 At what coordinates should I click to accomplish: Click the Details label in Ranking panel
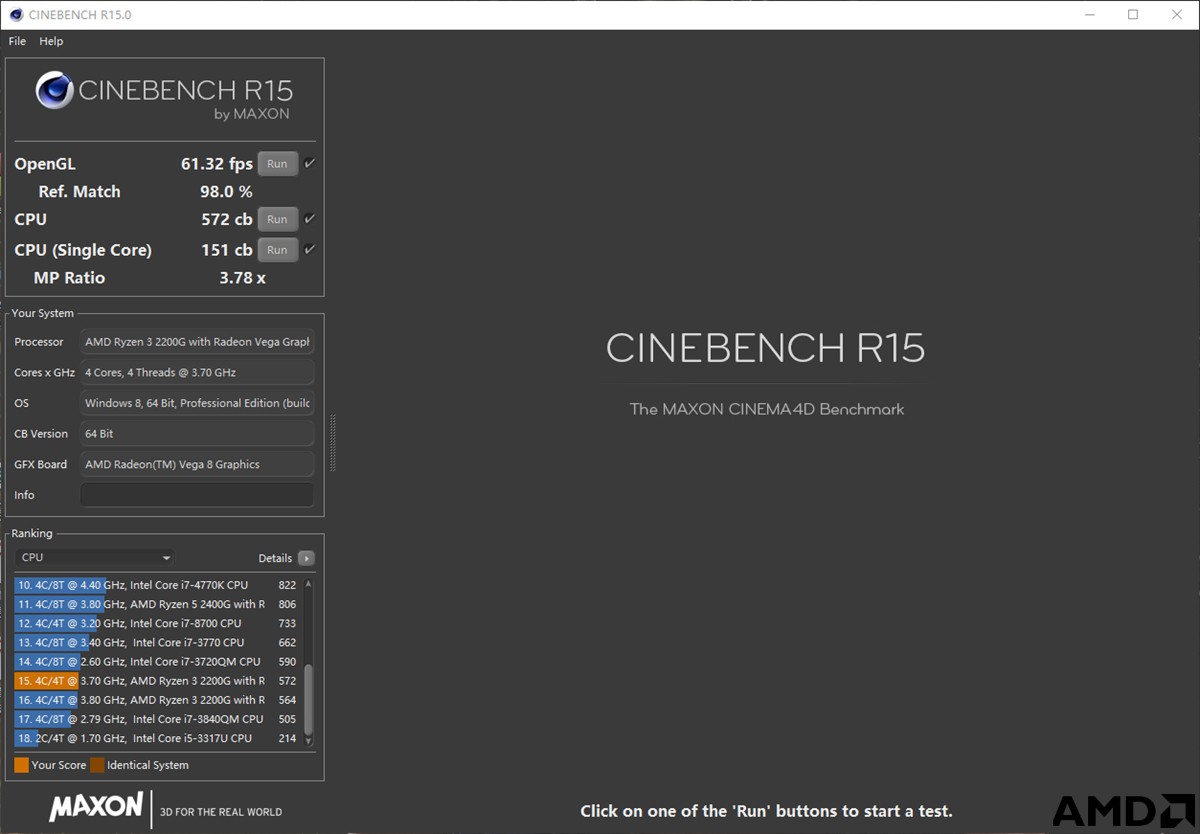(275, 558)
